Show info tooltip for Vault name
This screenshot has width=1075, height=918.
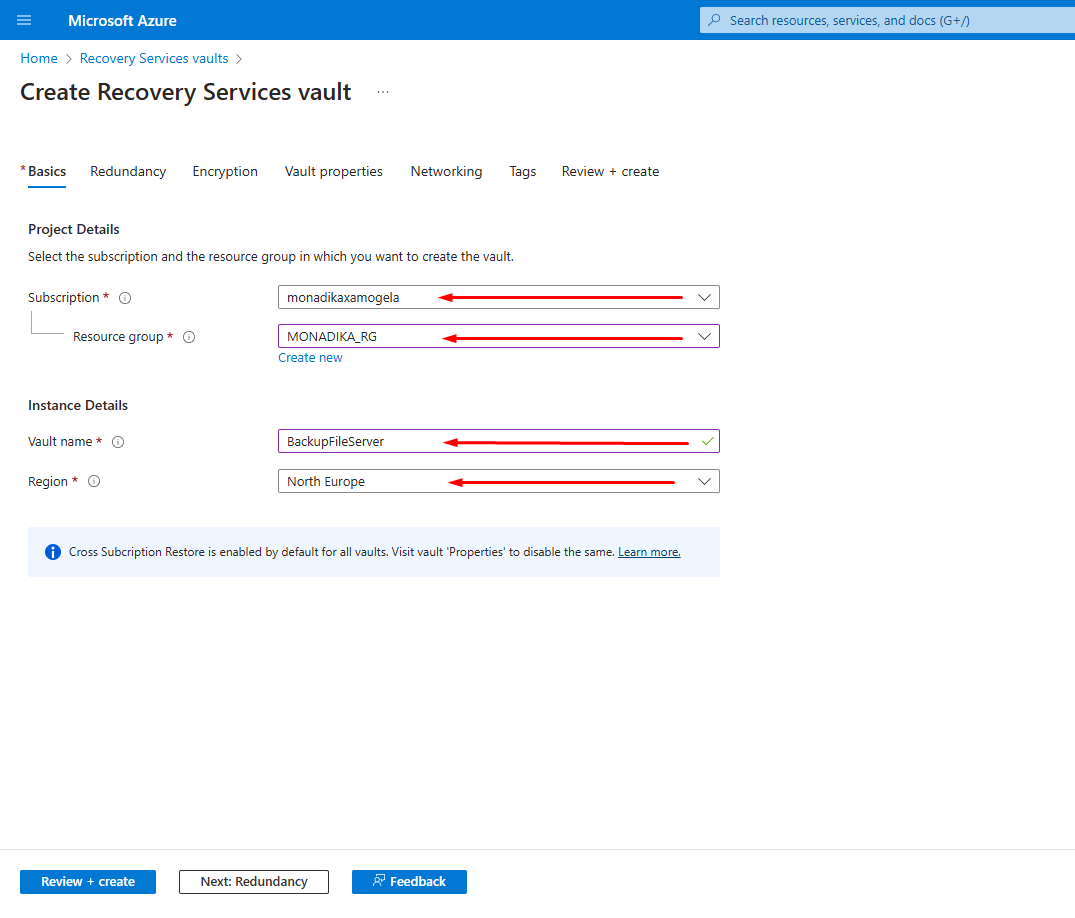(x=118, y=442)
